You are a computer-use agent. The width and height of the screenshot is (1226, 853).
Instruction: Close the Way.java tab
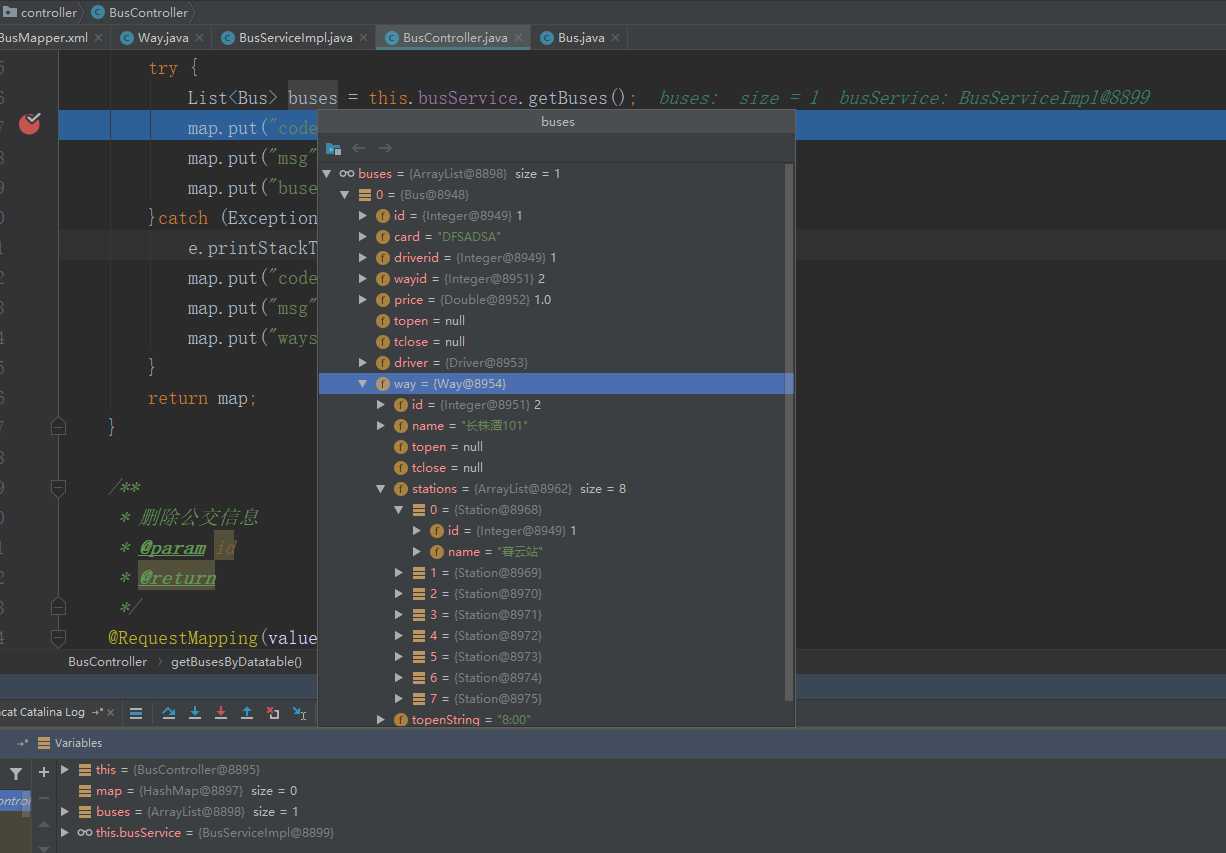201,38
